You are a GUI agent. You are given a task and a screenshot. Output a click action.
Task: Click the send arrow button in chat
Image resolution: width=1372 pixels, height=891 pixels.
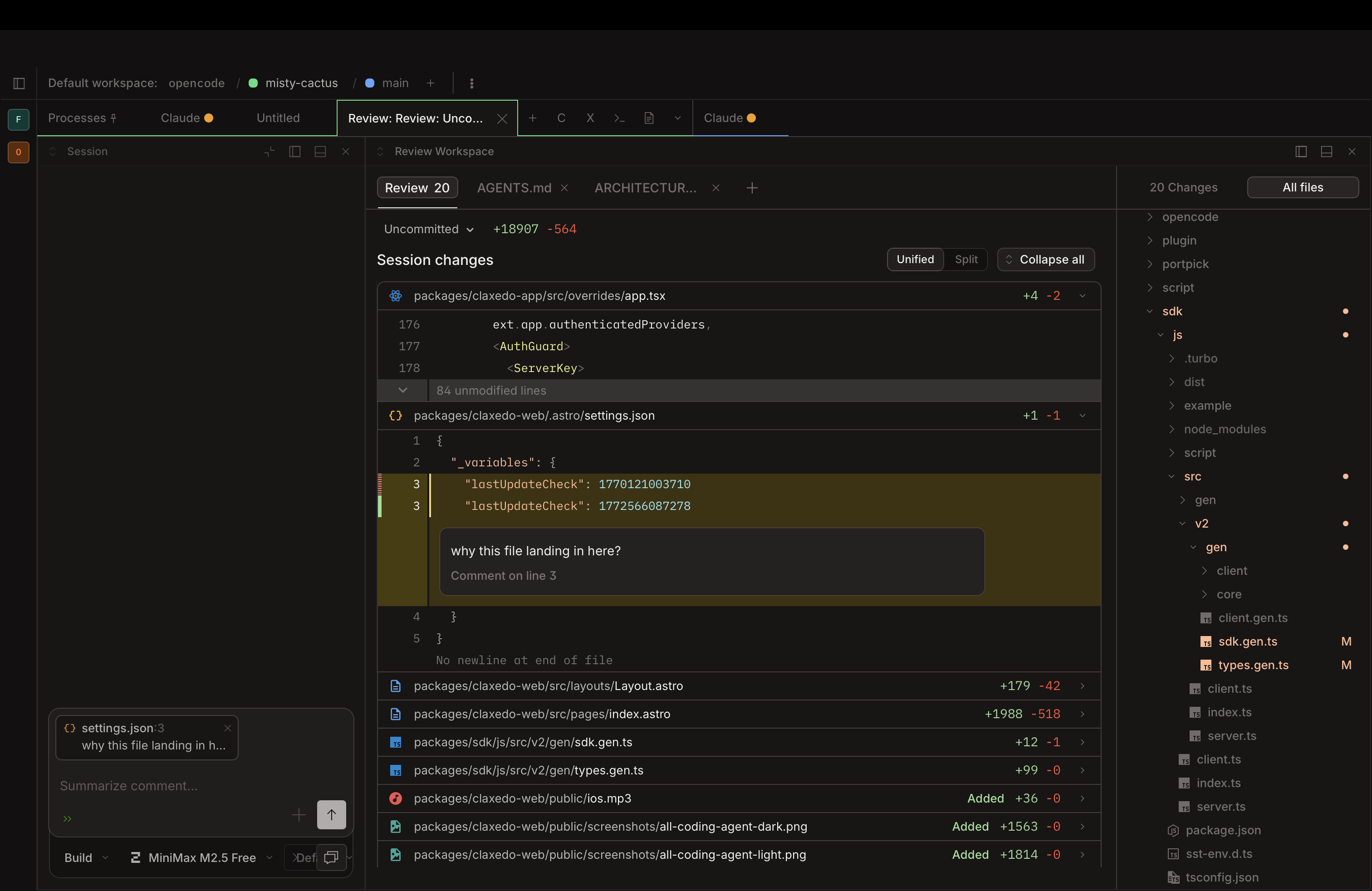tap(331, 814)
